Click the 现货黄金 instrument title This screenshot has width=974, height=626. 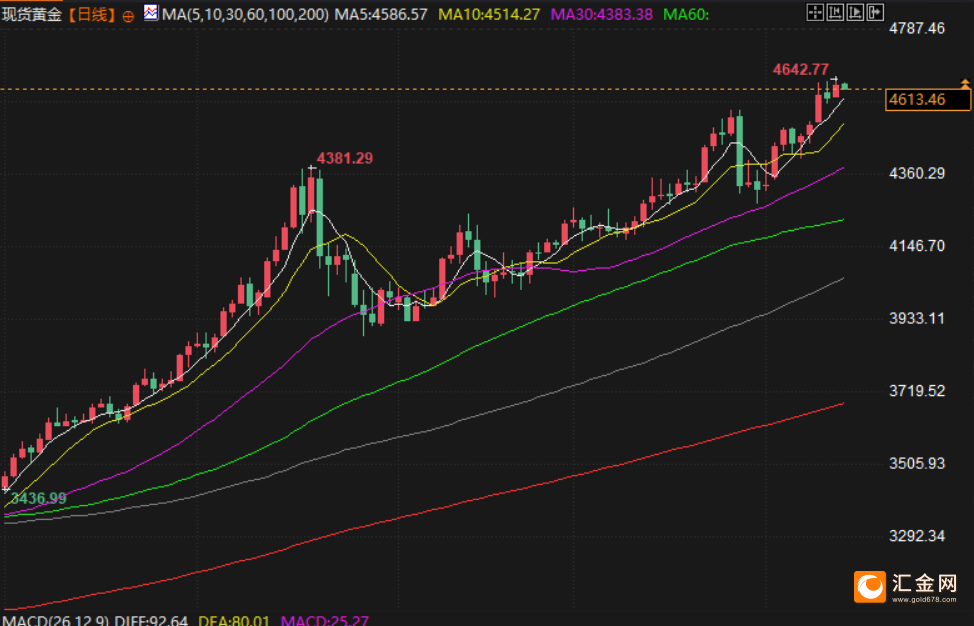coord(32,14)
